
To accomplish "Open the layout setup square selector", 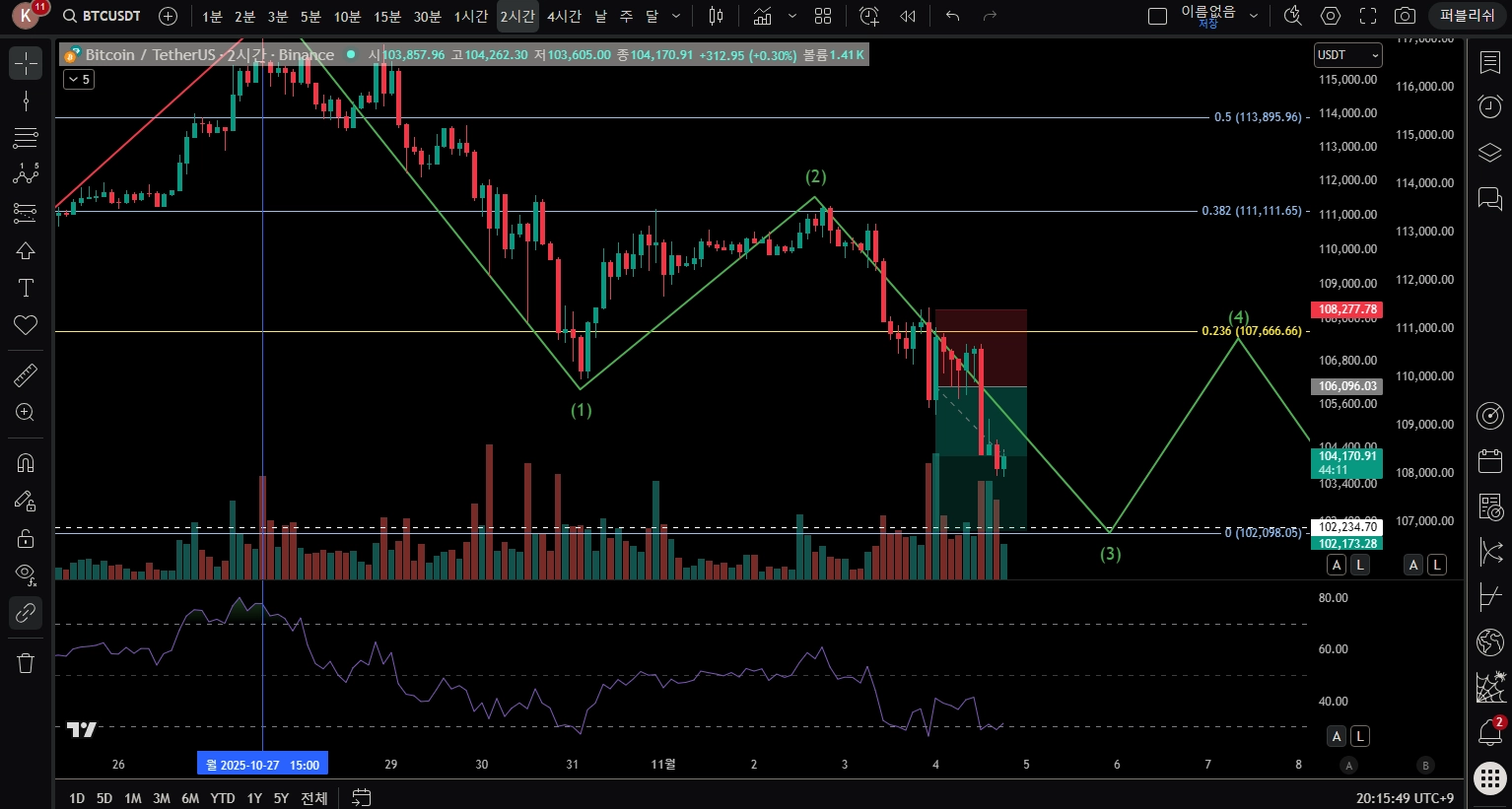I will click(1158, 16).
